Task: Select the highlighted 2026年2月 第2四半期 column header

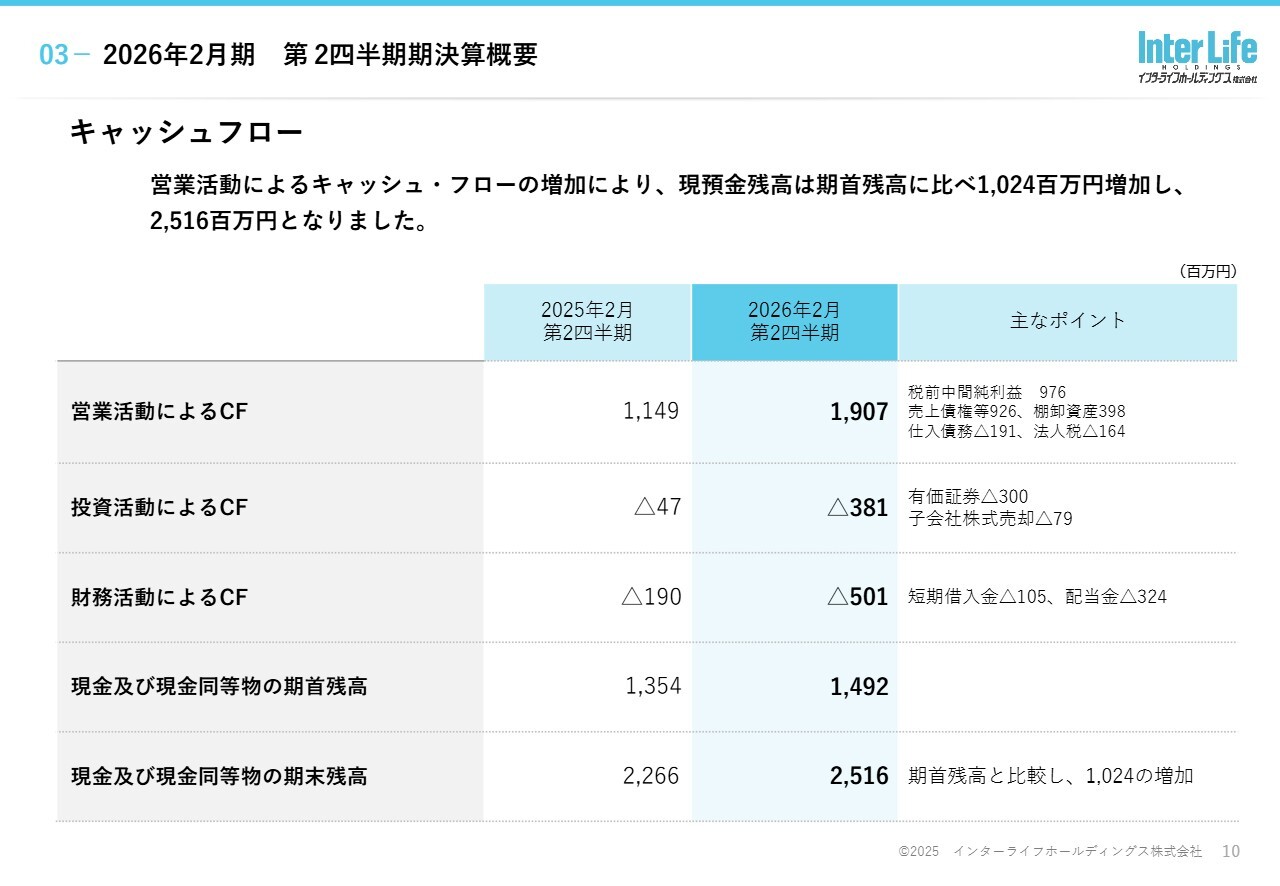Action: (x=794, y=322)
